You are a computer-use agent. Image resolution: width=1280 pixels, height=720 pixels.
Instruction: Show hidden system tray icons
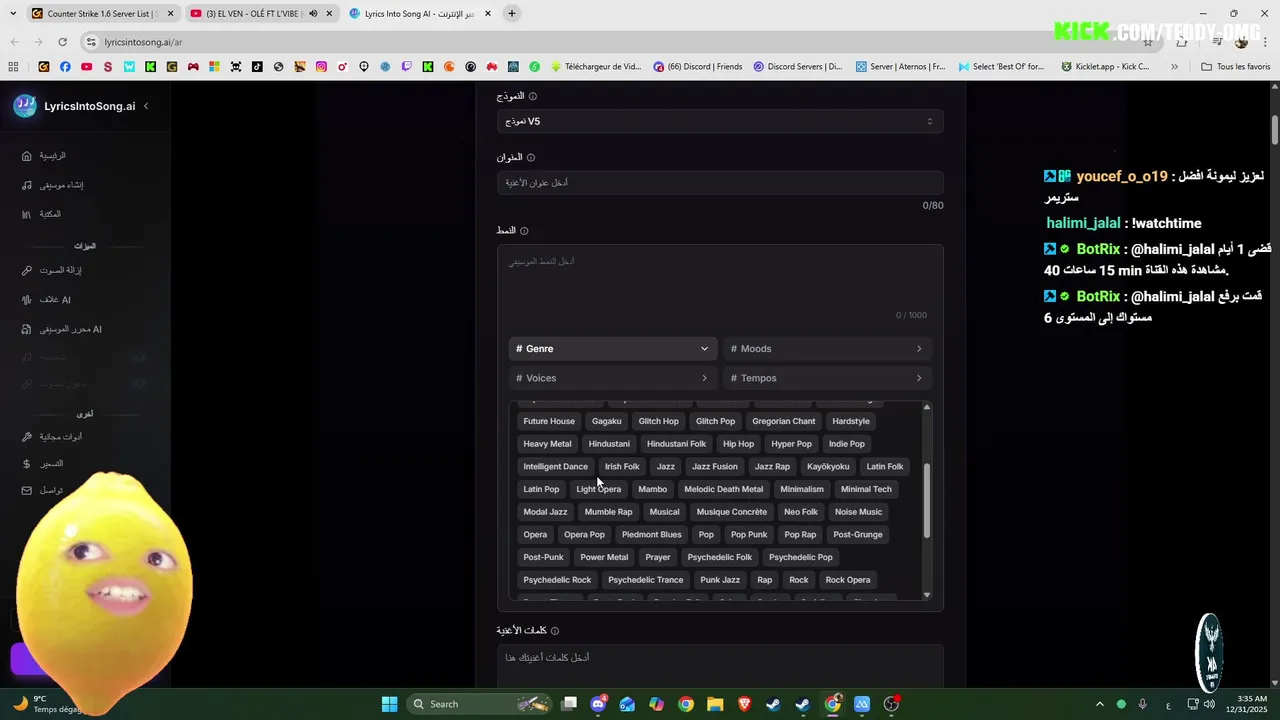[1100, 704]
